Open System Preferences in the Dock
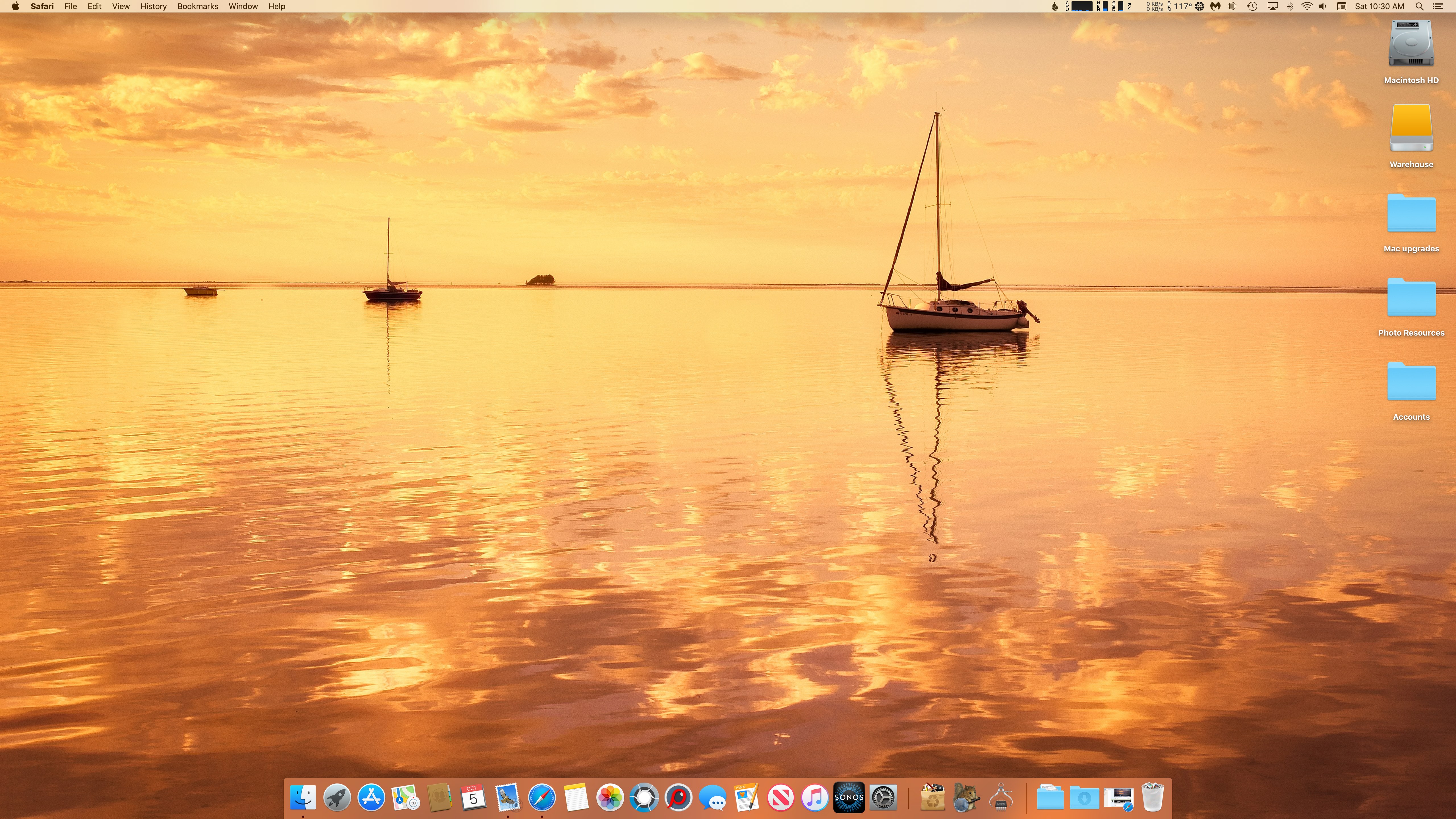Screen dimensions: 1456x819 [883, 797]
